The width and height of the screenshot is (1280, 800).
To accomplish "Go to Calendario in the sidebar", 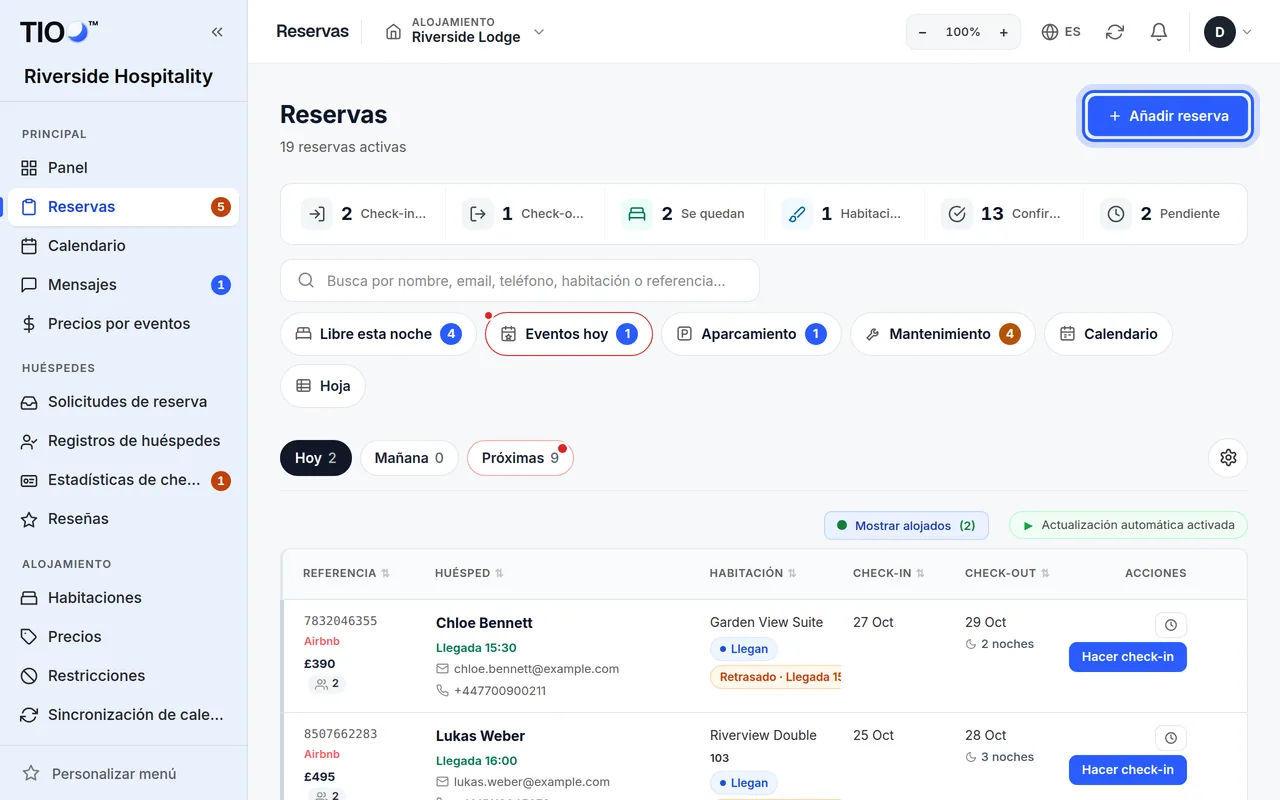I will 123,246.
